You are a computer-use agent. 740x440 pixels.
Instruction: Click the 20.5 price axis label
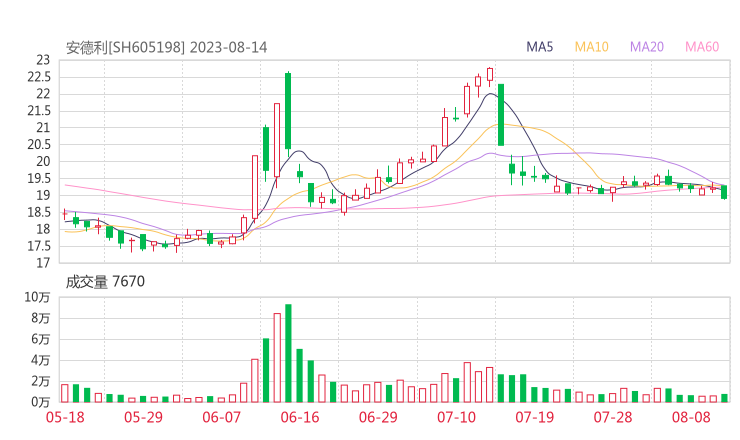click(x=39, y=144)
